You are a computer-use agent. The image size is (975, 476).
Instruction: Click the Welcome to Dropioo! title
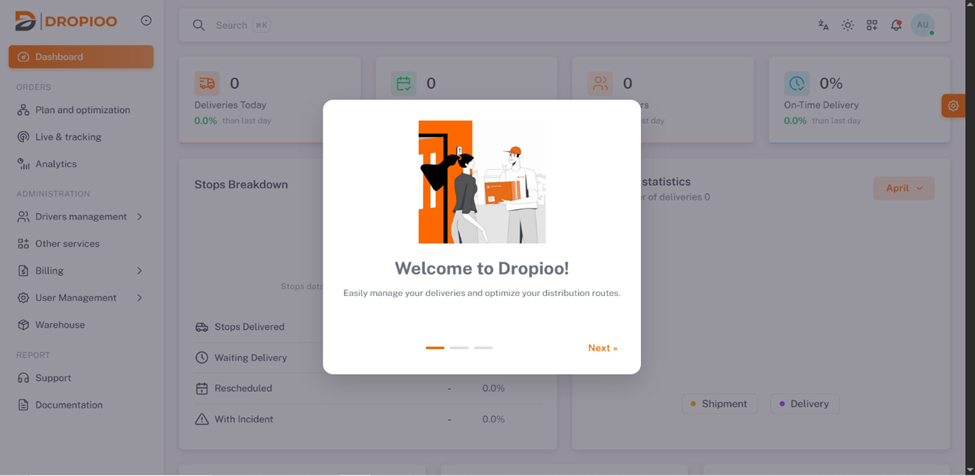pos(482,268)
